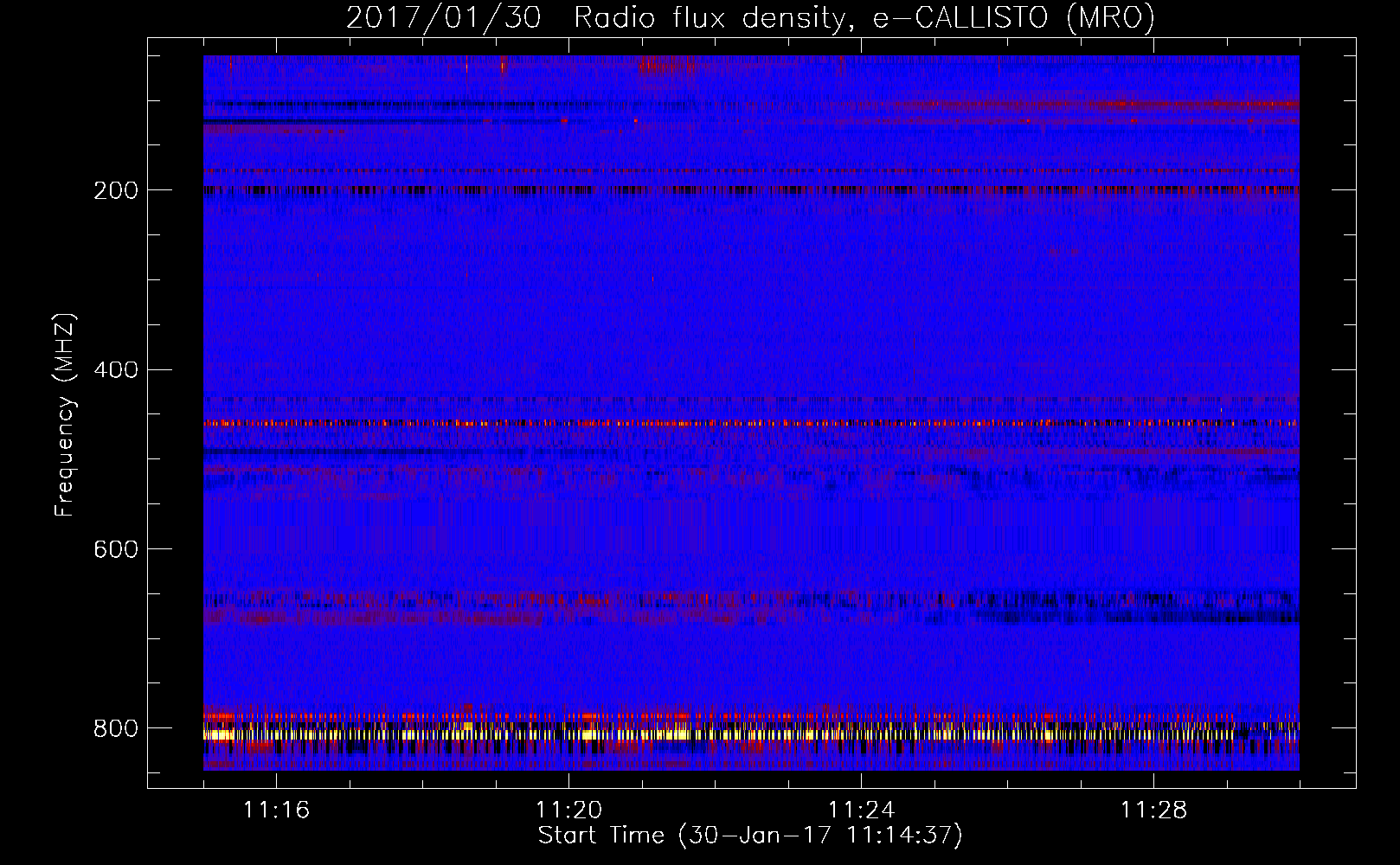1400x865 pixels.
Task: Click the 'Start Time (30-Jan-17 11:14:37)' label
Action: [750, 836]
